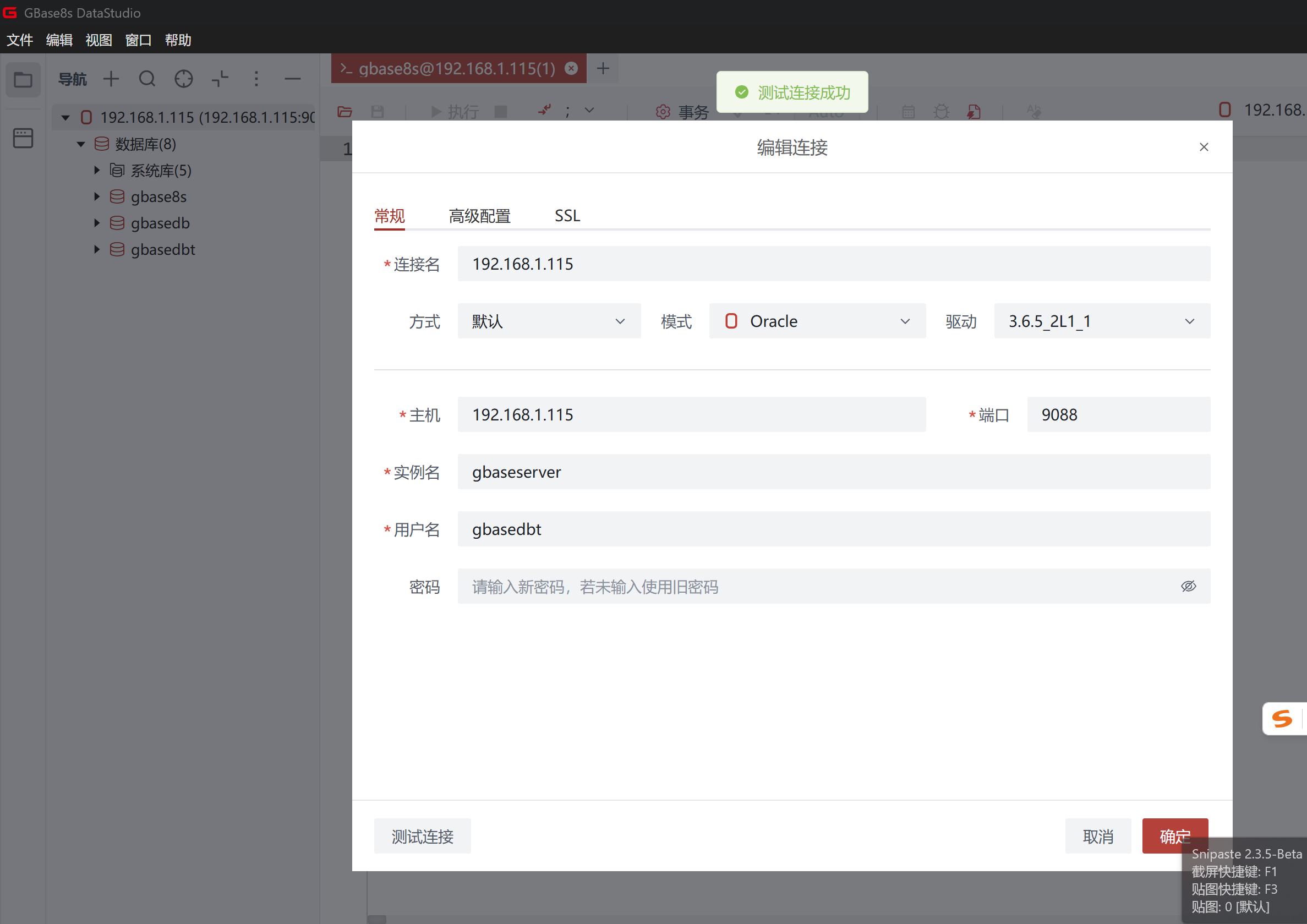1307x924 pixels.
Task: Open the 模式 dropdown showing Oracle
Action: 817,321
